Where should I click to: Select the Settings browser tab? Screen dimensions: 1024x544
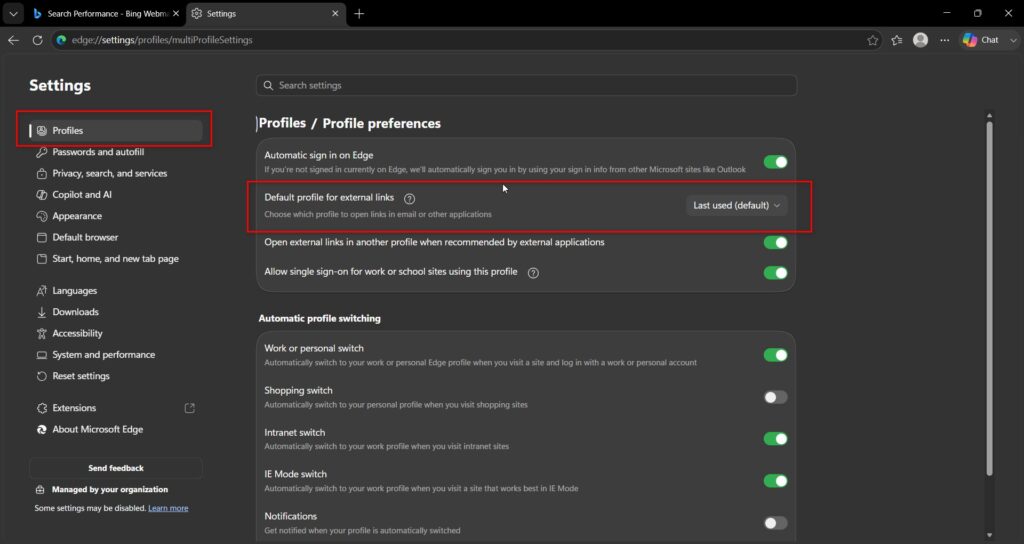coord(264,13)
